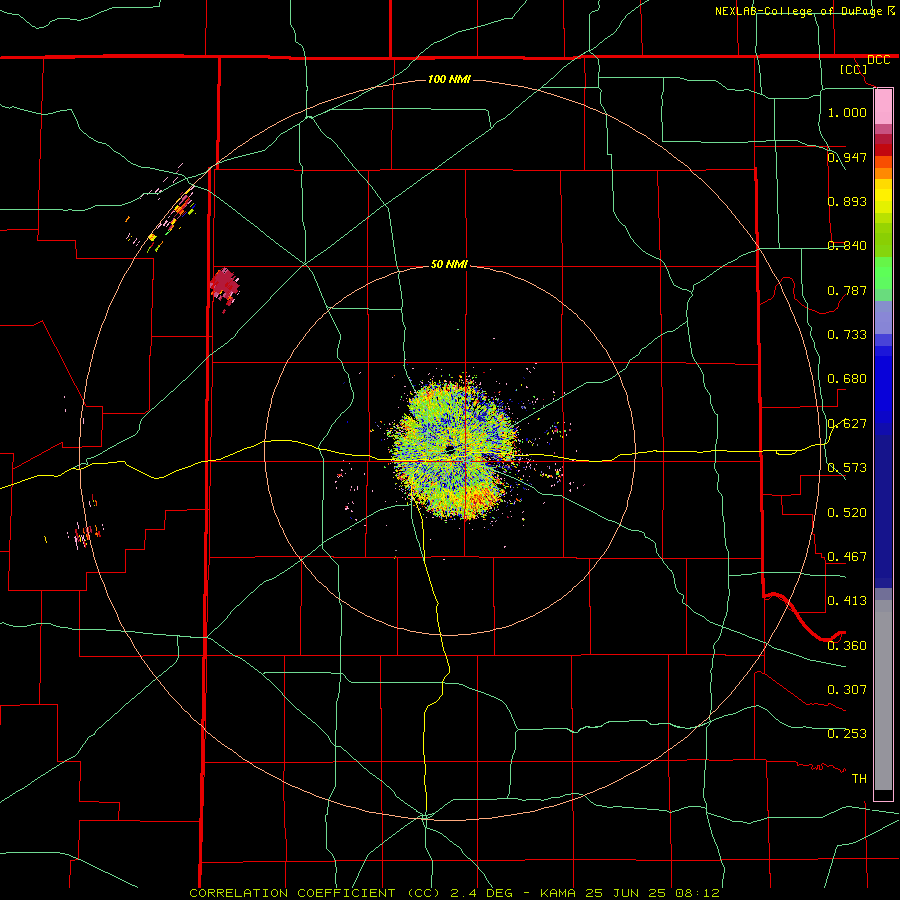This screenshot has width=900, height=900.
Task: Click the 0.787 legend value
Action: click(x=847, y=290)
